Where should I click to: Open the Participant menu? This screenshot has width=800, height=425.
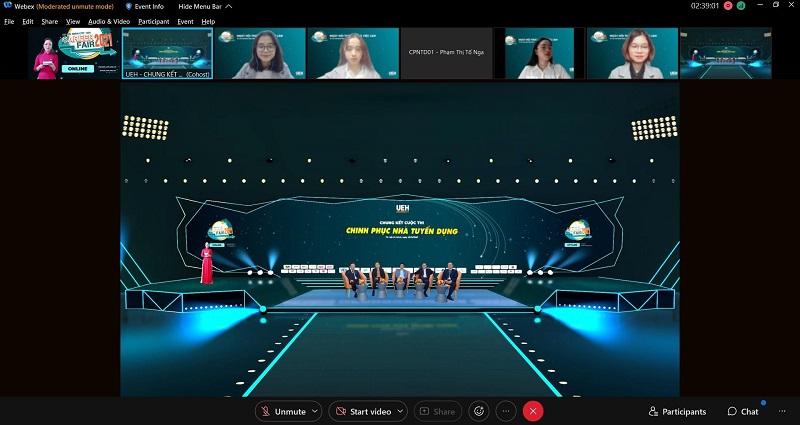pyautogui.click(x=154, y=21)
